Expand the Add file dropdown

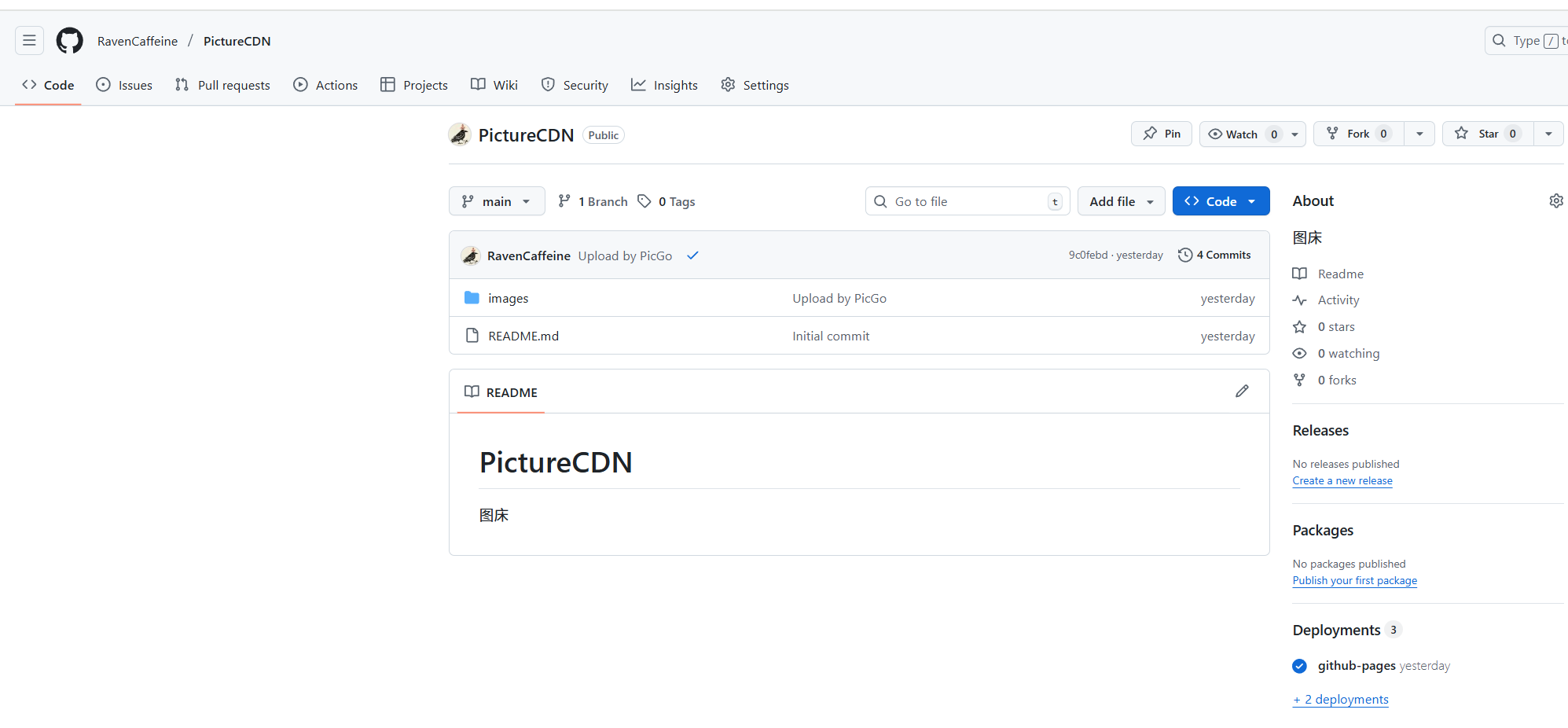tap(1121, 201)
